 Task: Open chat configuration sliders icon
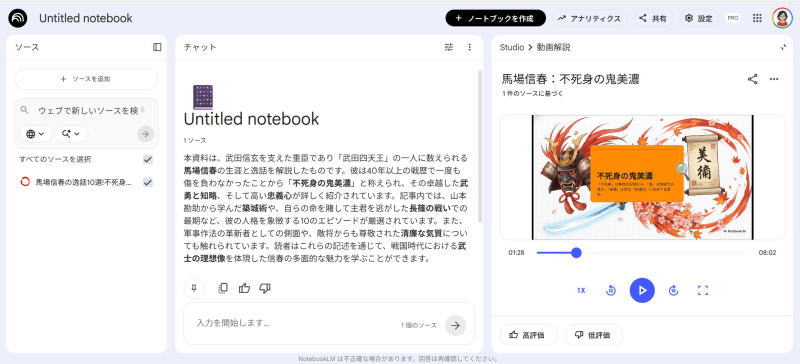[x=448, y=47]
